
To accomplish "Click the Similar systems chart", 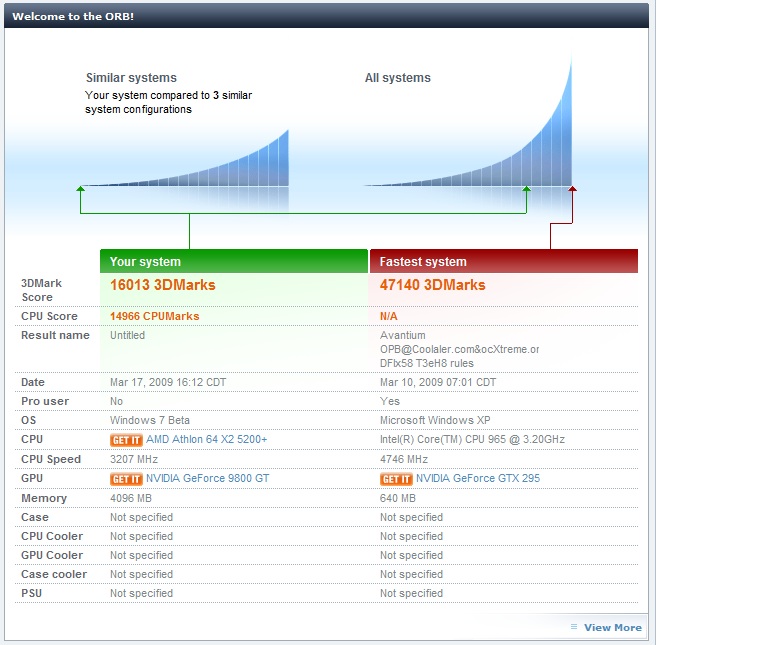I will point(186,159).
